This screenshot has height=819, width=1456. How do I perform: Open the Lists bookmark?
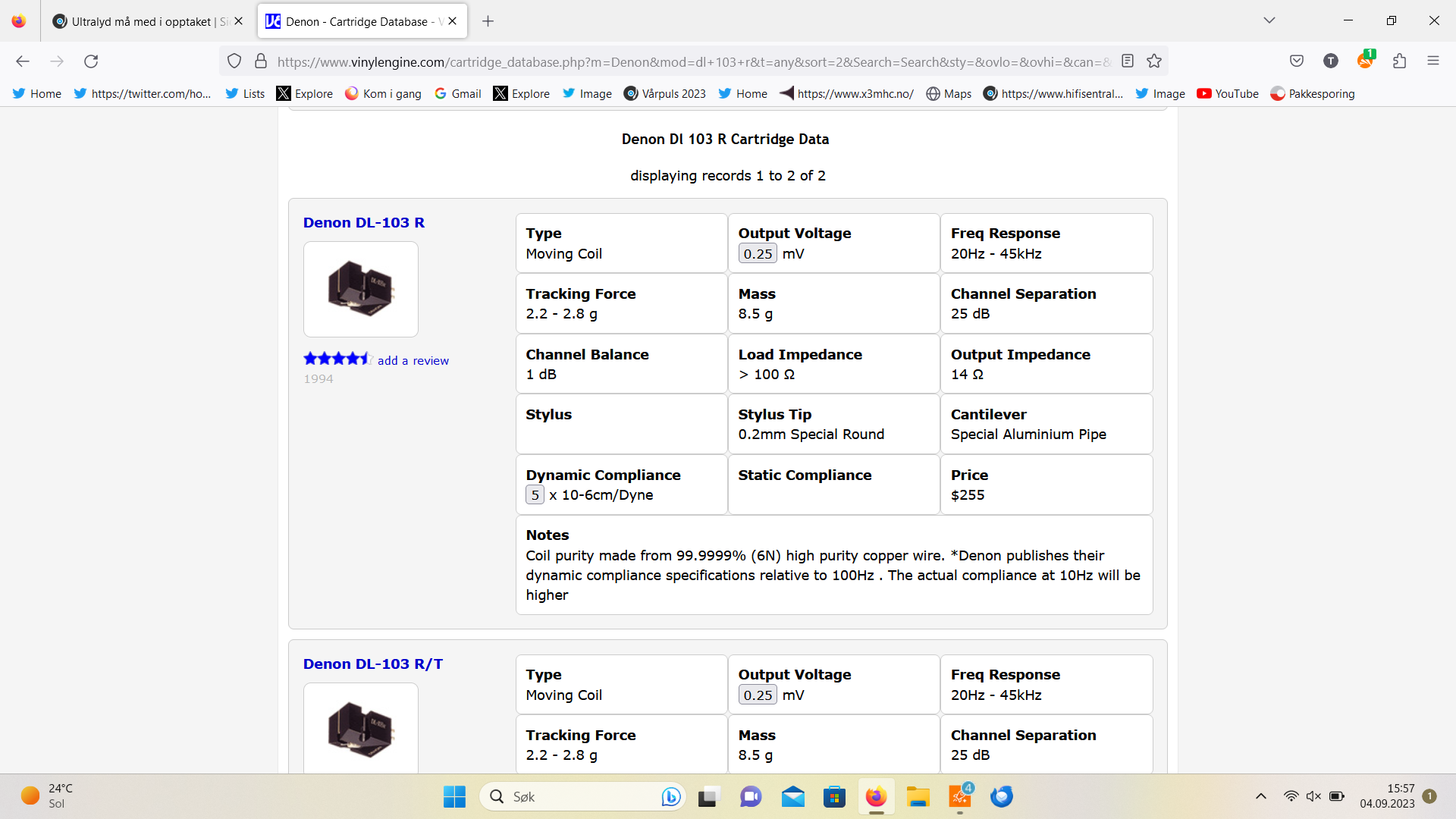[x=246, y=94]
